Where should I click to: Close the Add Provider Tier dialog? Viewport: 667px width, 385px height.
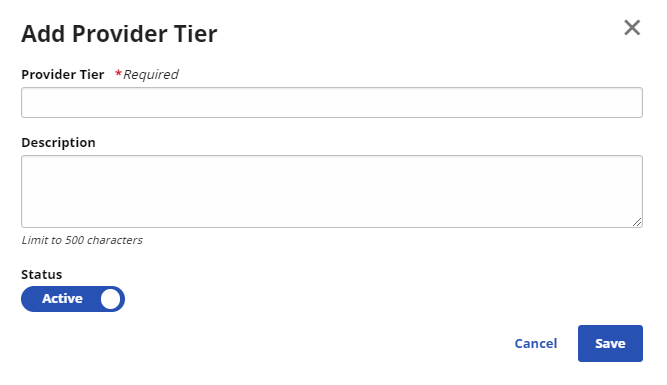click(632, 28)
